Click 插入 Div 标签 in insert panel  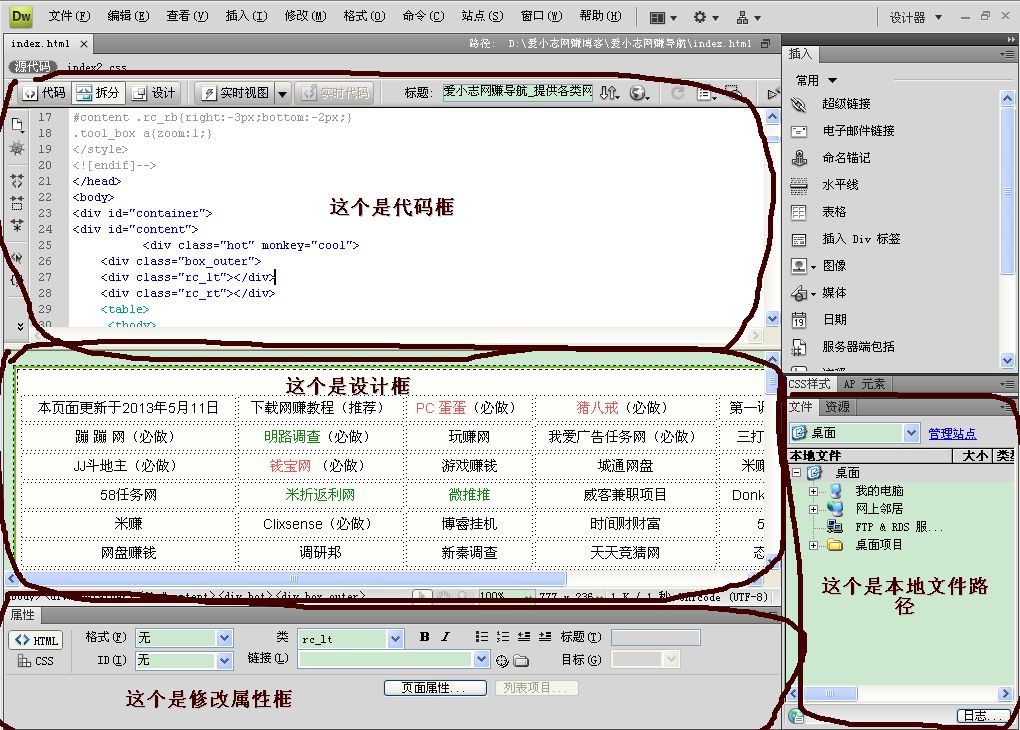861,239
